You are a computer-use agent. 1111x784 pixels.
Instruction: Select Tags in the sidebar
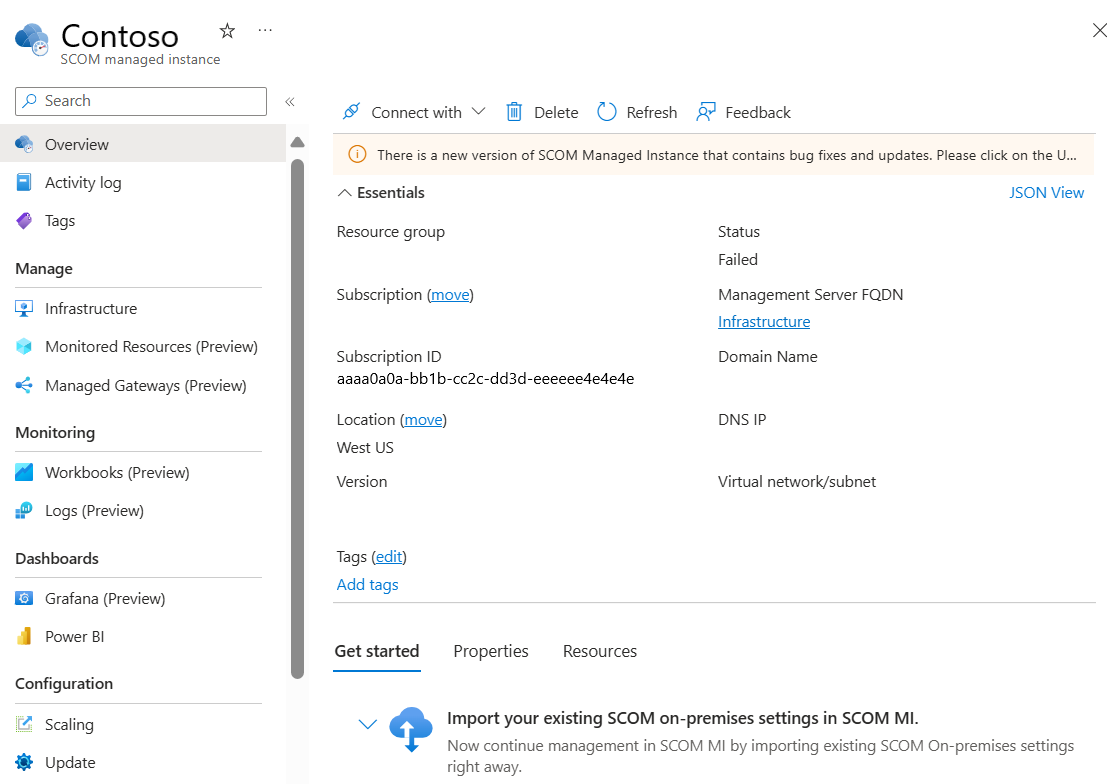[x=60, y=220]
